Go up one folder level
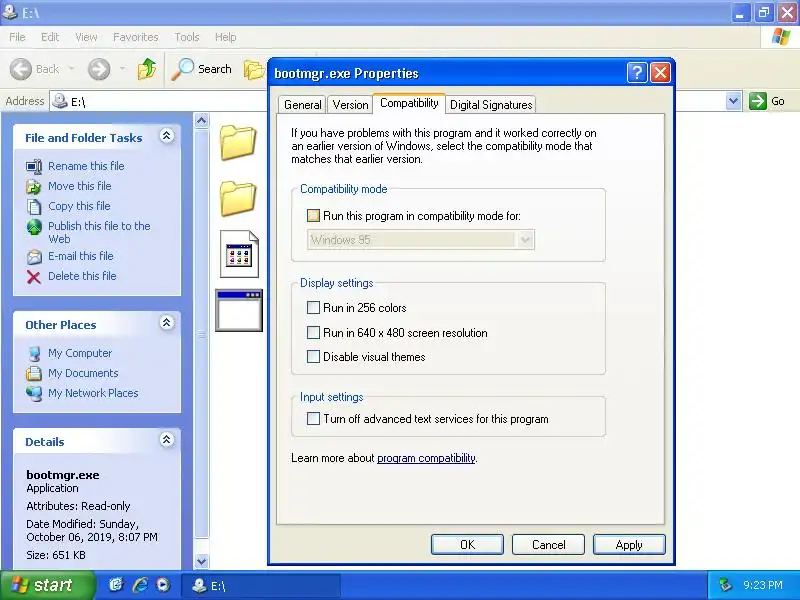The image size is (800, 600). point(147,69)
